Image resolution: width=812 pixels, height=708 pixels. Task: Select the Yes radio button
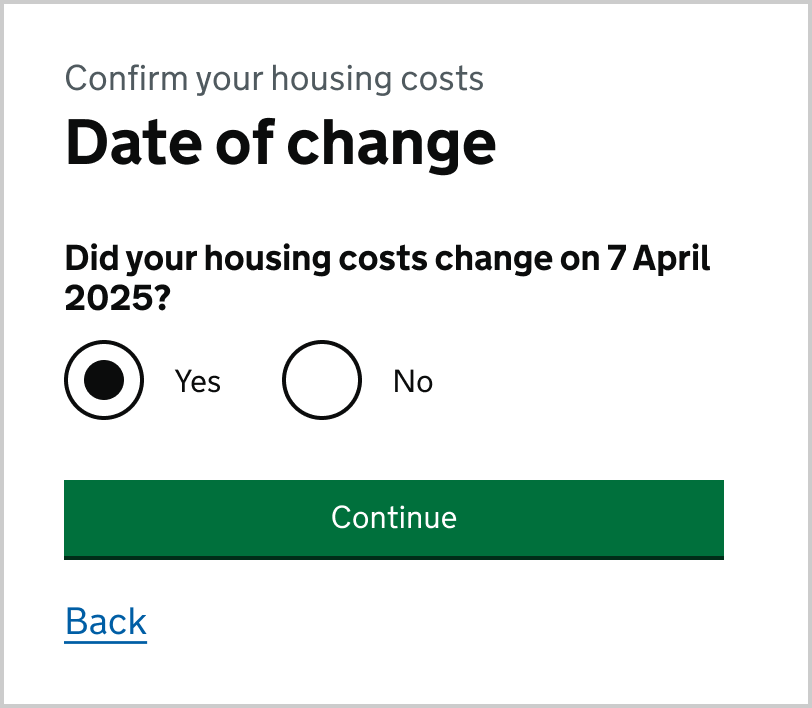[104, 380]
